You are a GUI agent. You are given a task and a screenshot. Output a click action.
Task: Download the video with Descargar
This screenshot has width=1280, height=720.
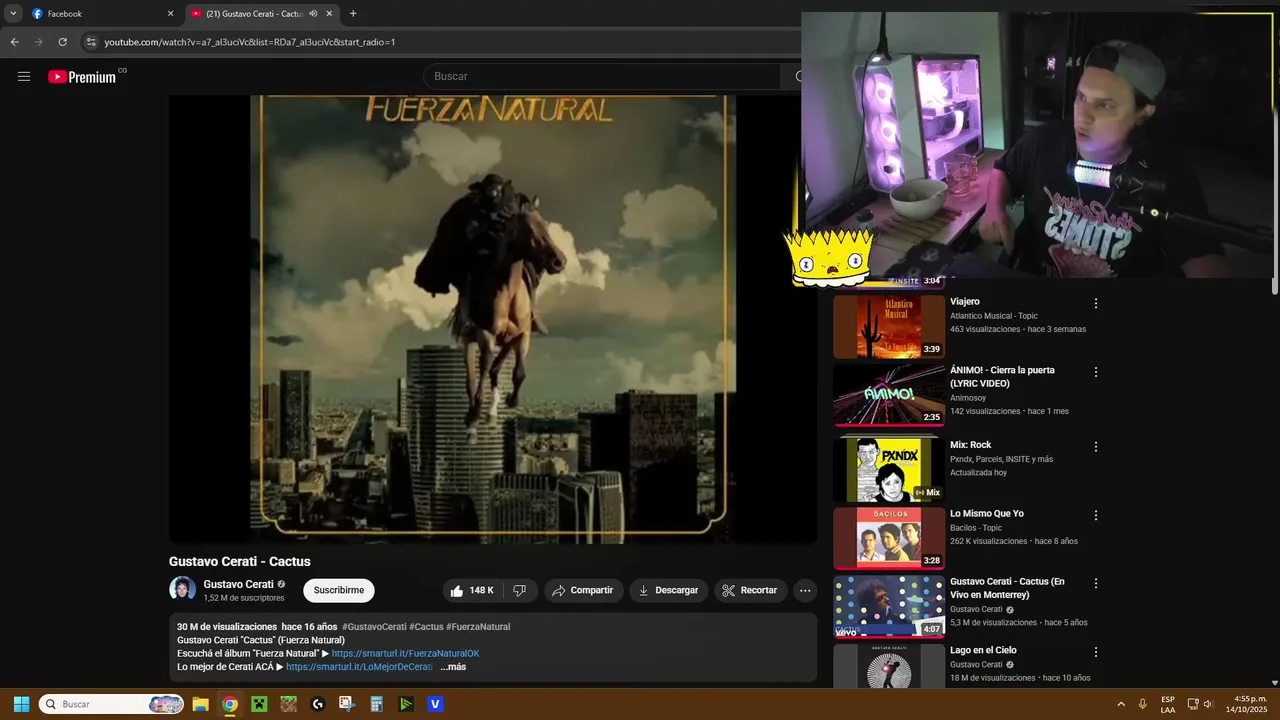668,591
